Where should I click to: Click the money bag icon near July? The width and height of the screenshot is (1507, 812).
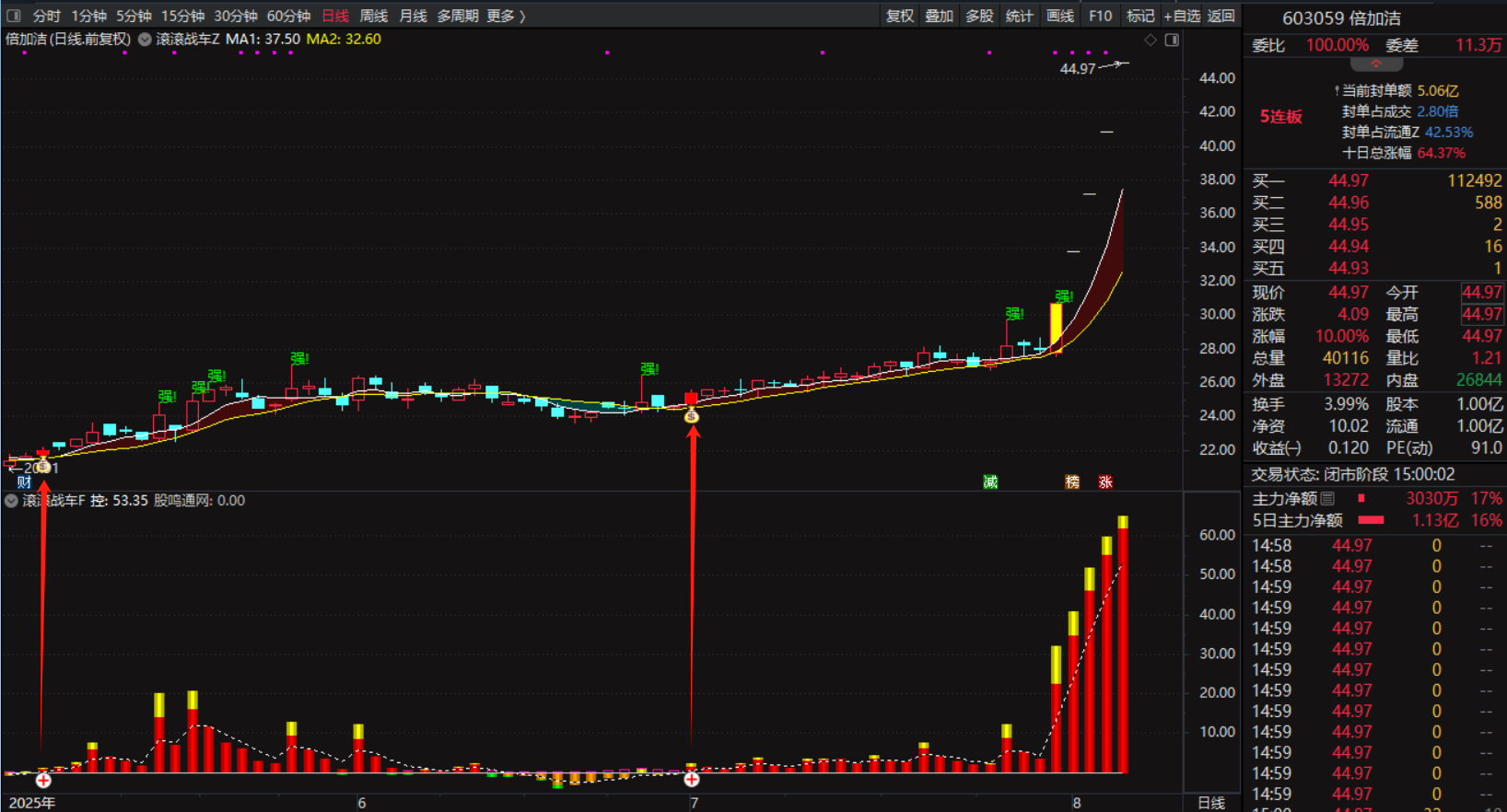coord(692,416)
